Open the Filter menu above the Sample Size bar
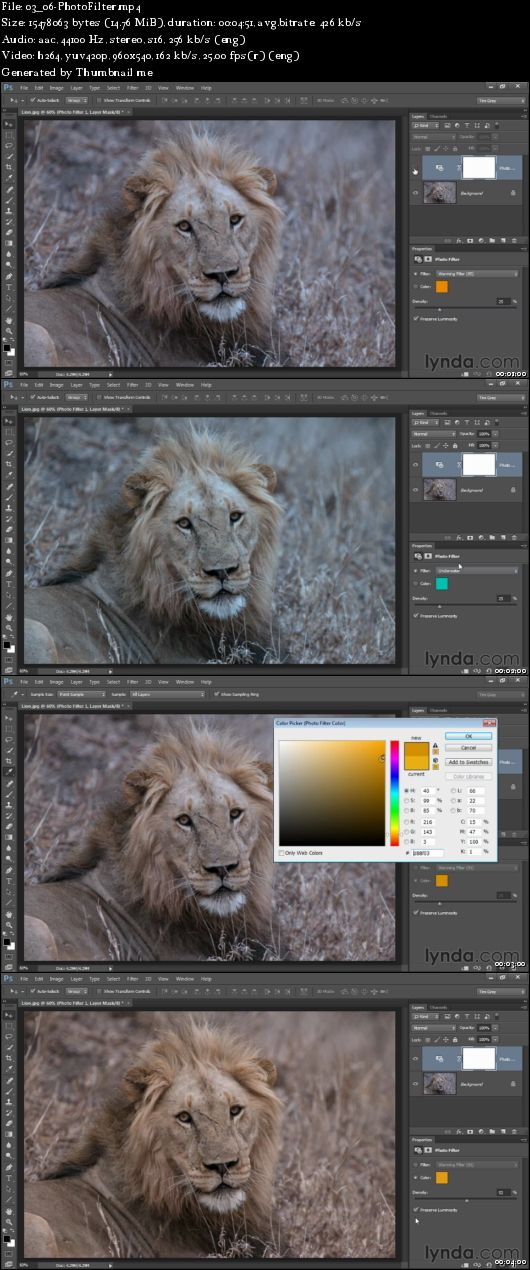Image resolution: width=530 pixels, height=1270 pixels. (132, 682)
